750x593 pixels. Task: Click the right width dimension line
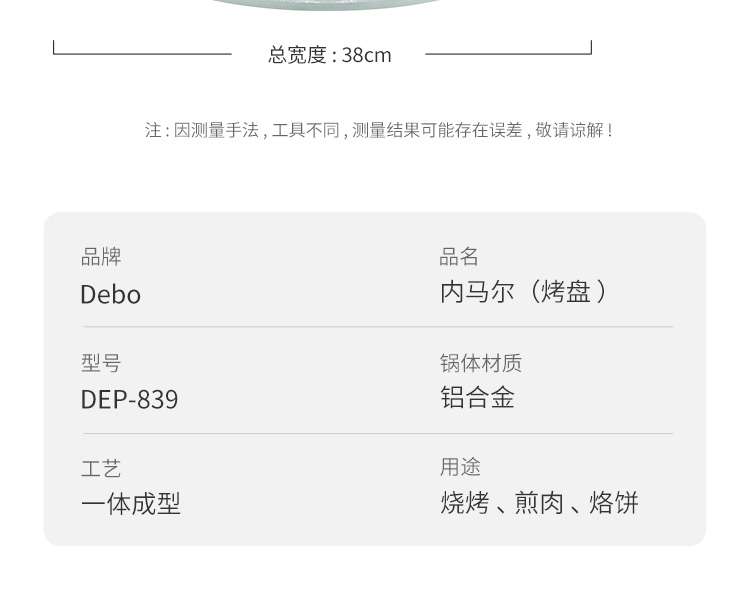tap(508, 53)
